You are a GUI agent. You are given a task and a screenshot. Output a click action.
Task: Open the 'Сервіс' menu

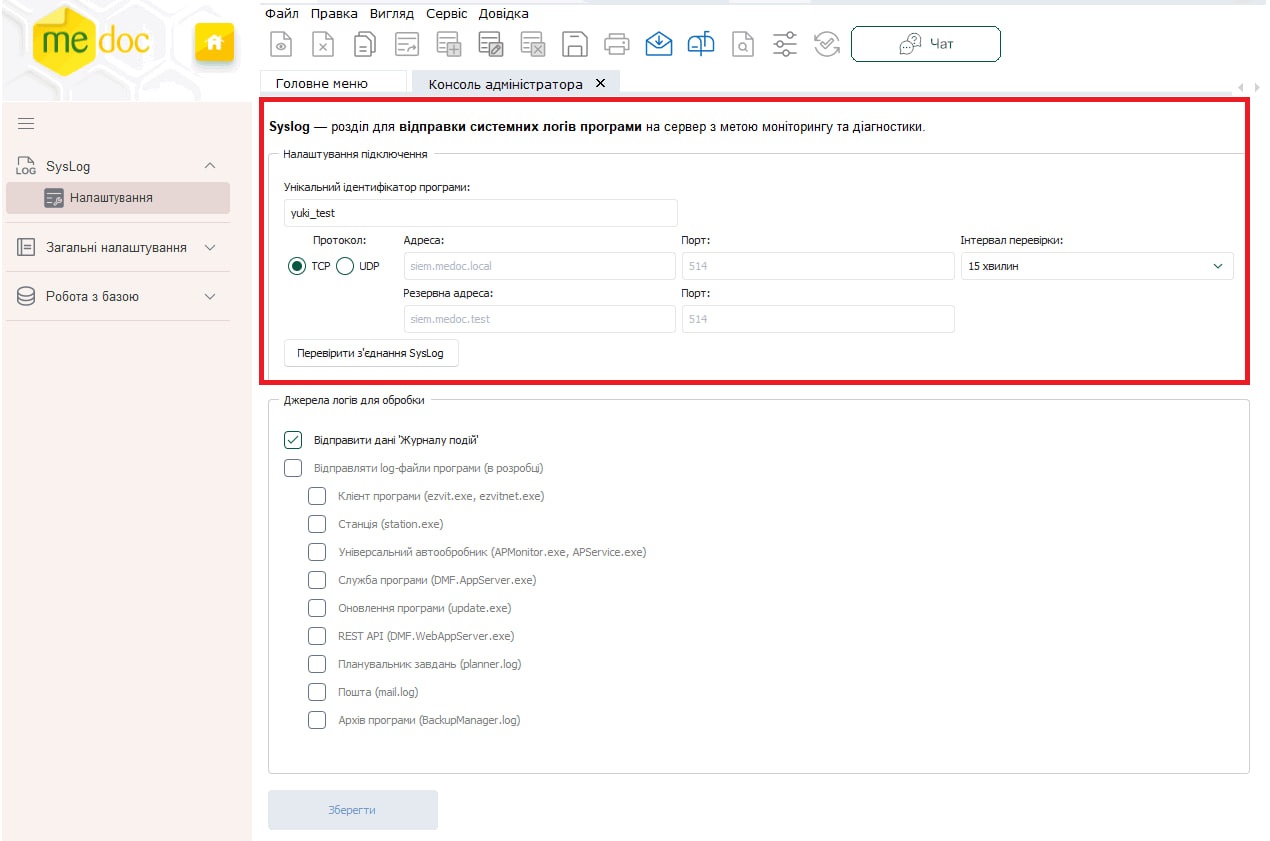coord(446,14)
